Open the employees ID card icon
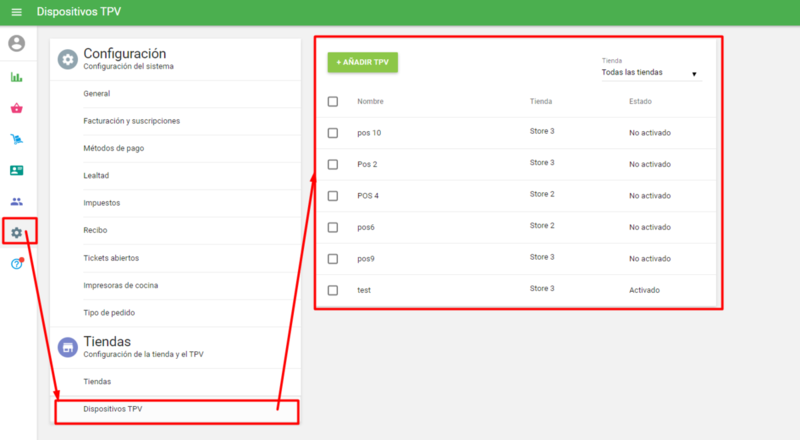Screen dimensions: 800x440 point(16,170)
